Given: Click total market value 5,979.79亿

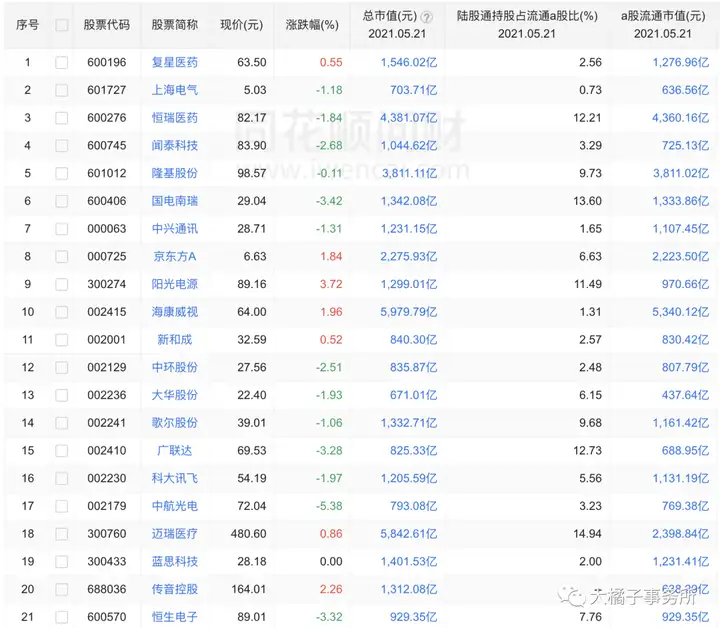Looking at the screenshot, I should 409,312.
